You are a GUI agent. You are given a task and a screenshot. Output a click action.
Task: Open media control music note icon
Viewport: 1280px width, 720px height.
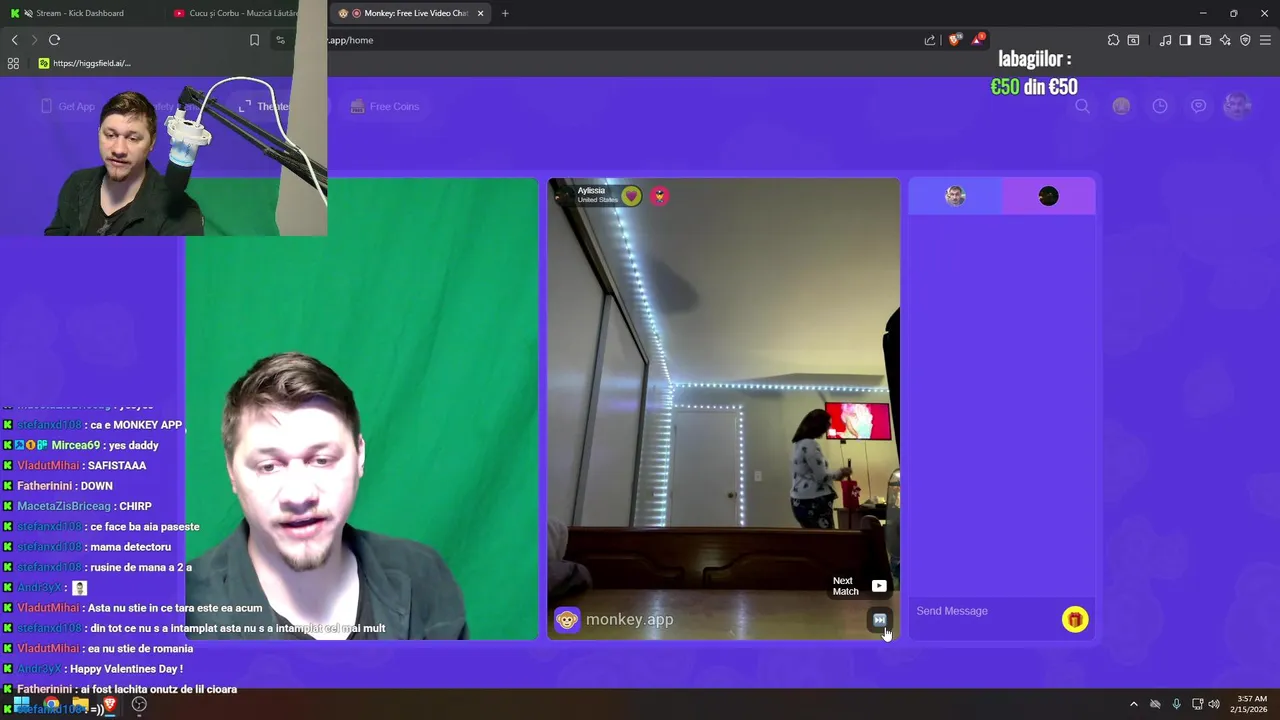point(1165,40)
